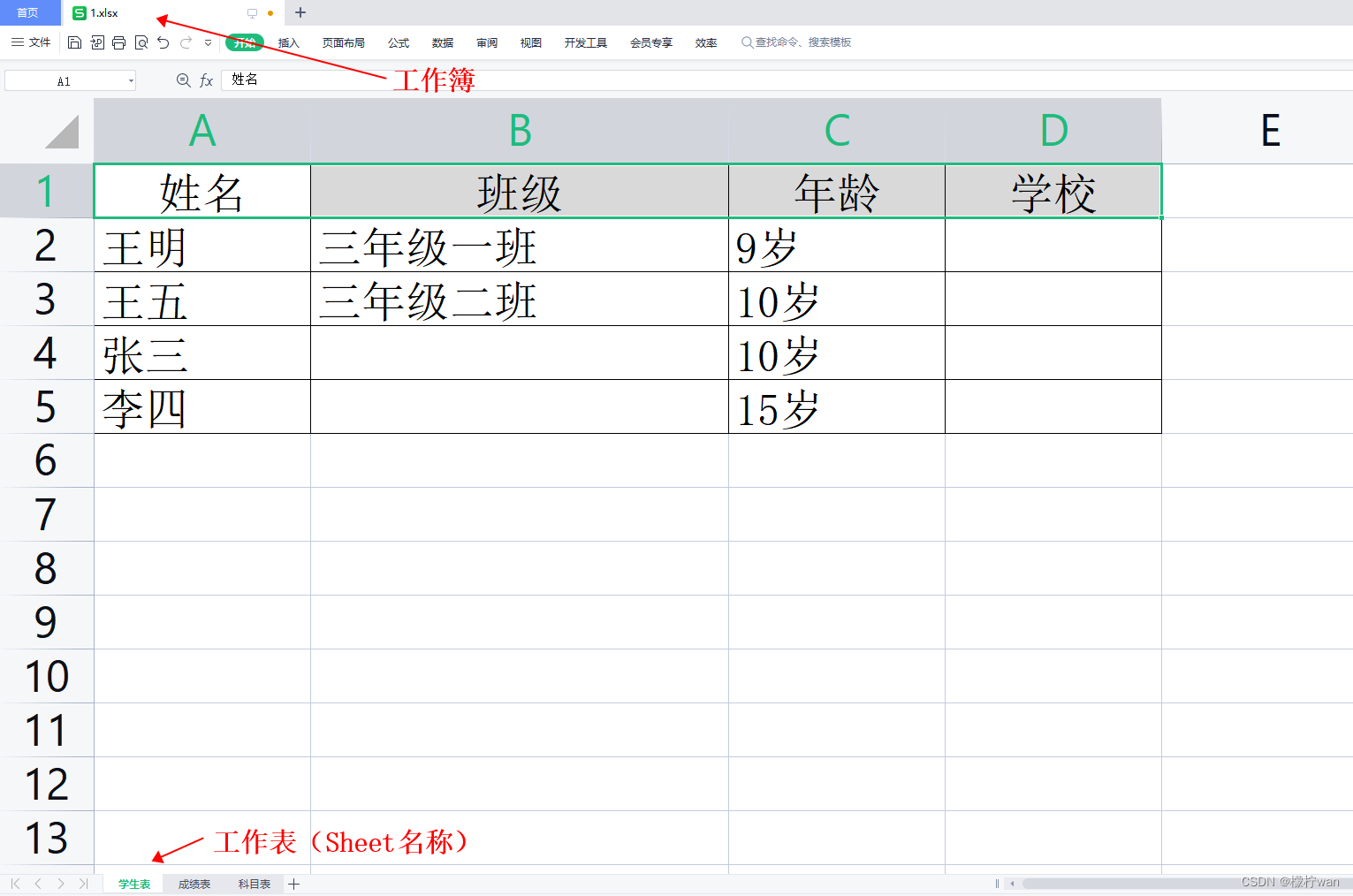1353x896 pixels.
Task: Add a new sheet with plus icon
Action: click(x=294, y=884)
